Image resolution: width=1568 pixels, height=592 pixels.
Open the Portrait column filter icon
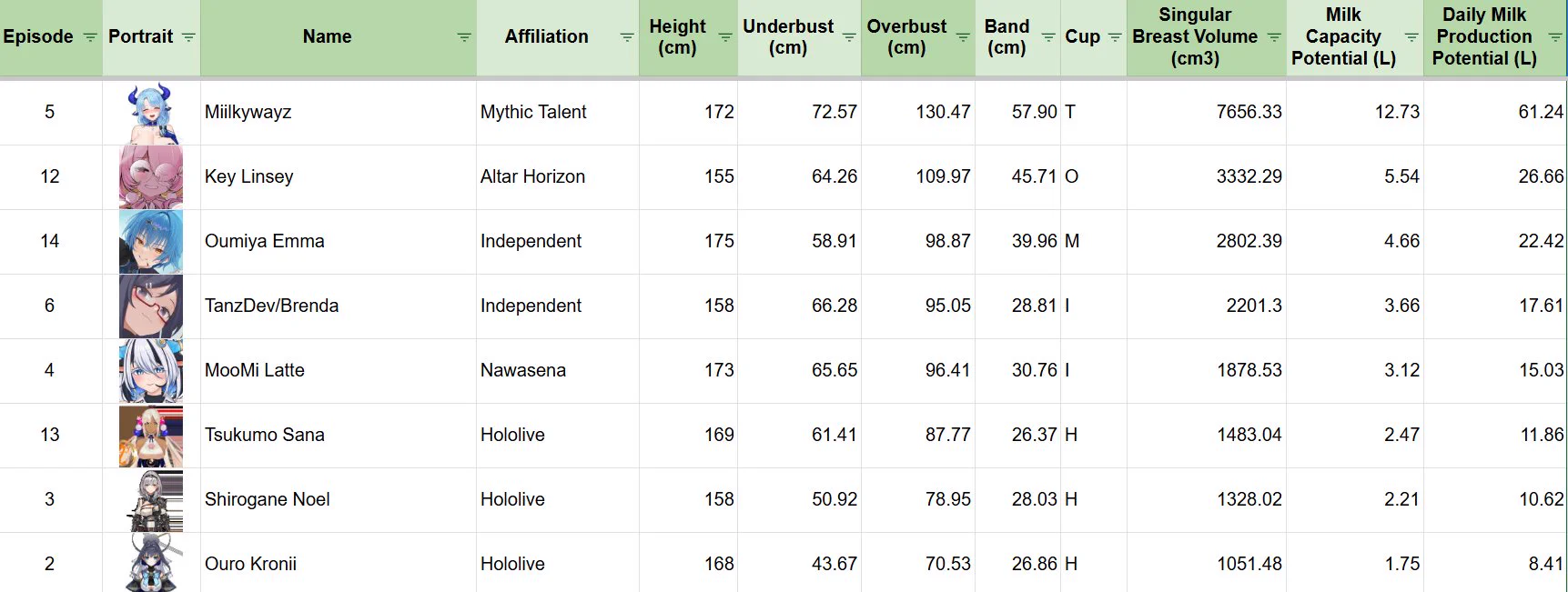point(188,37)
